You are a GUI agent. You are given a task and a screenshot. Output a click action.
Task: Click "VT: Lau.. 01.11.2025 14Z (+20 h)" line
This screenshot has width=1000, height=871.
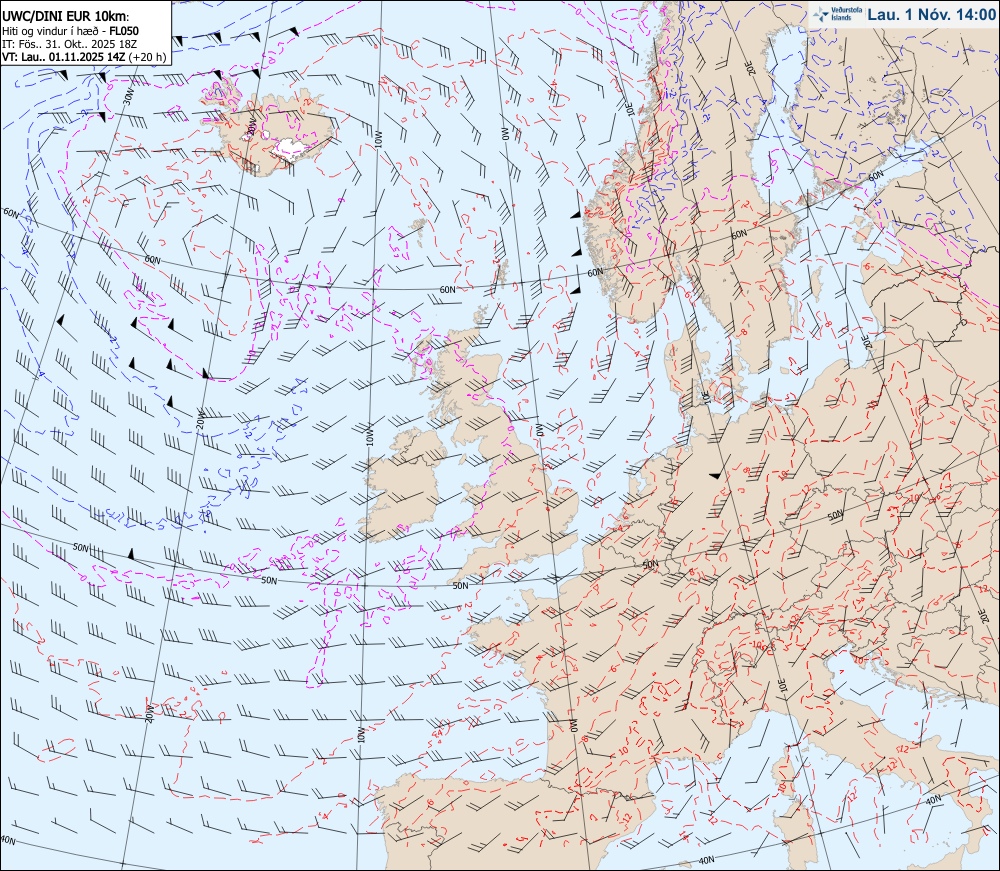click(84, 57)
